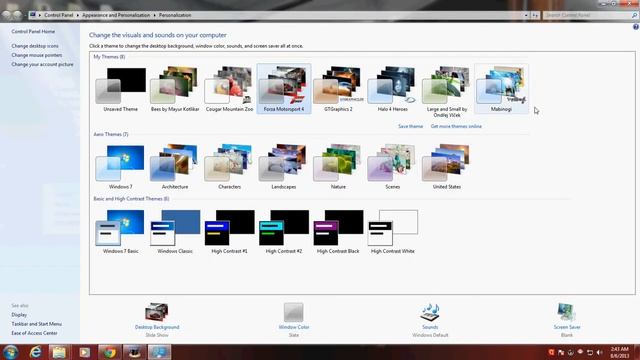Choose the Cougar Mountain Zoo theme
640x360 pixels.
tap(229, 89)
